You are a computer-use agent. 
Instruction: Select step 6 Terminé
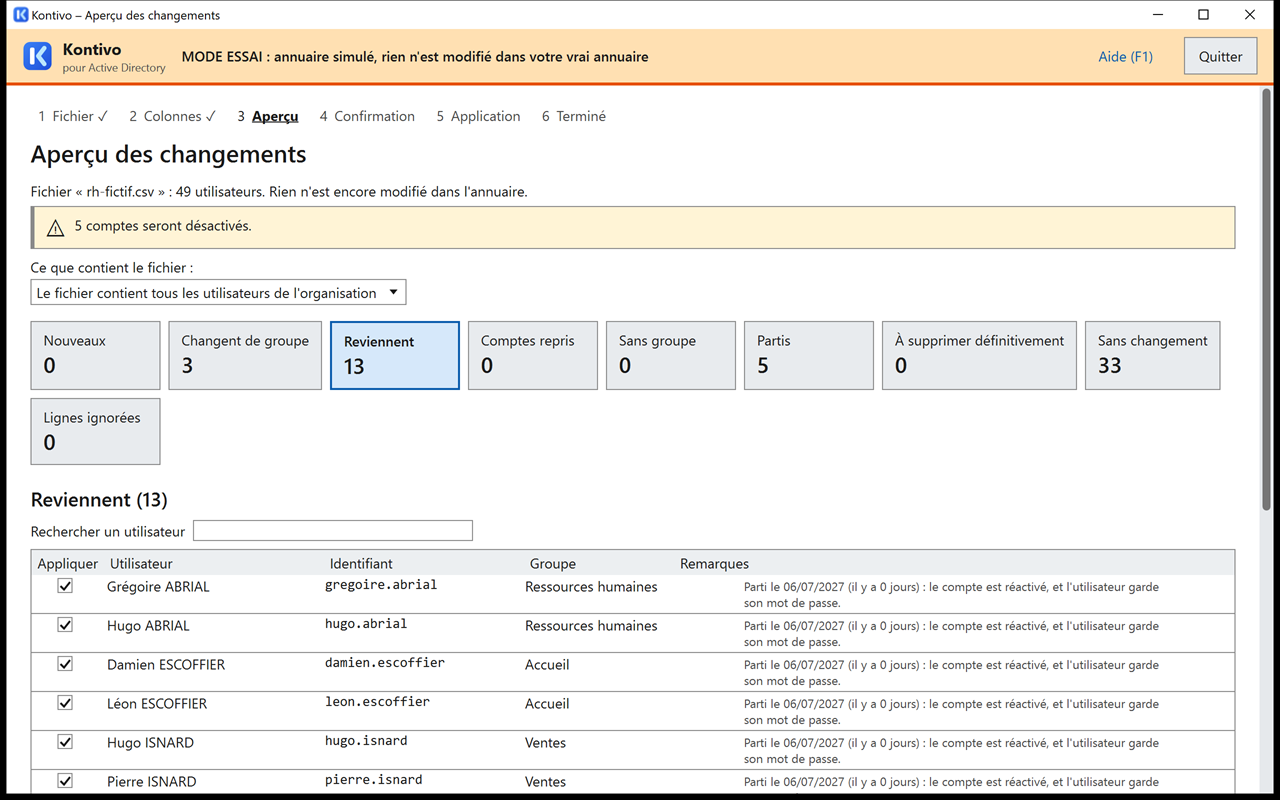574,116
